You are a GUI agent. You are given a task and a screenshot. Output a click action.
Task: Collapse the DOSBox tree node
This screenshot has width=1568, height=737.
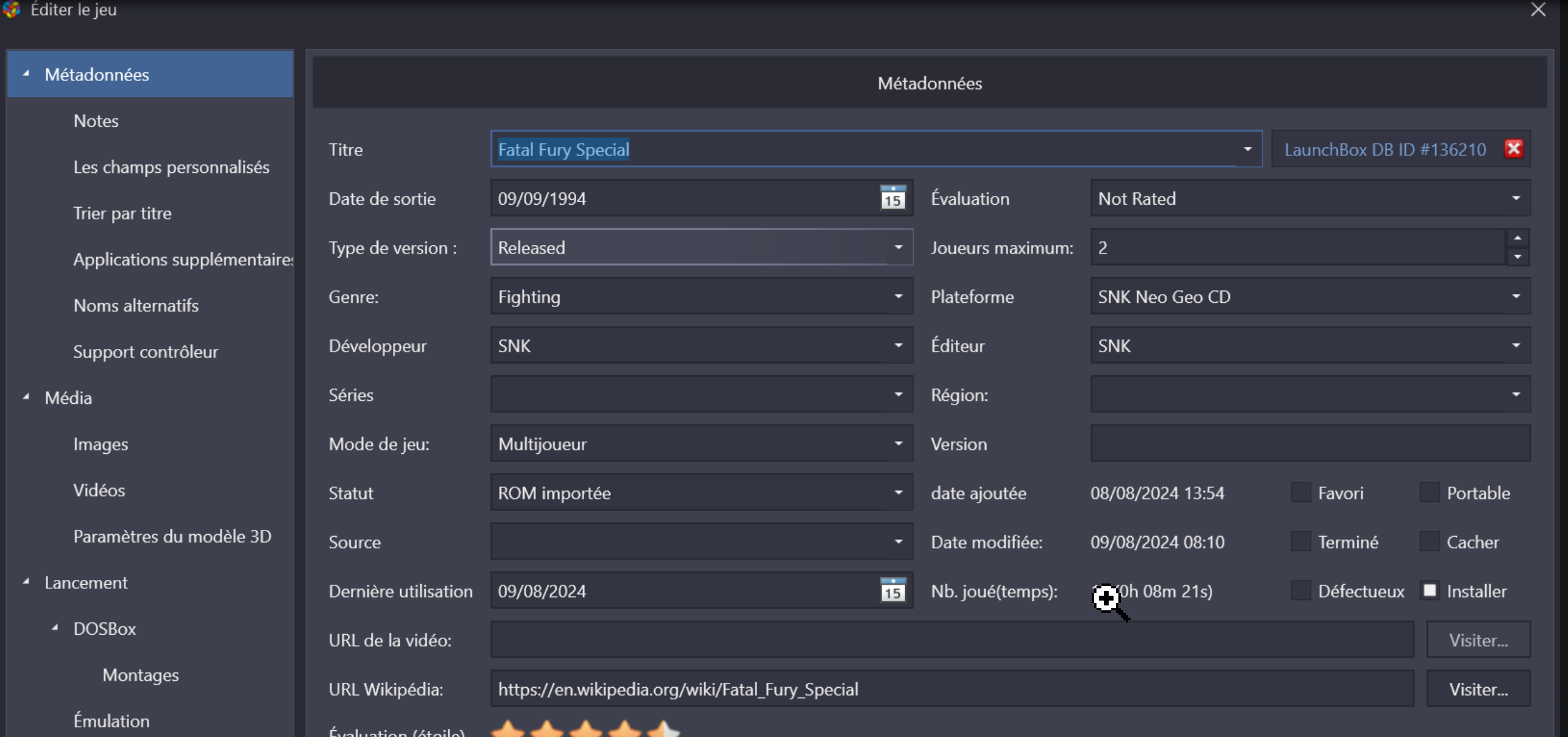pos(55,628)
